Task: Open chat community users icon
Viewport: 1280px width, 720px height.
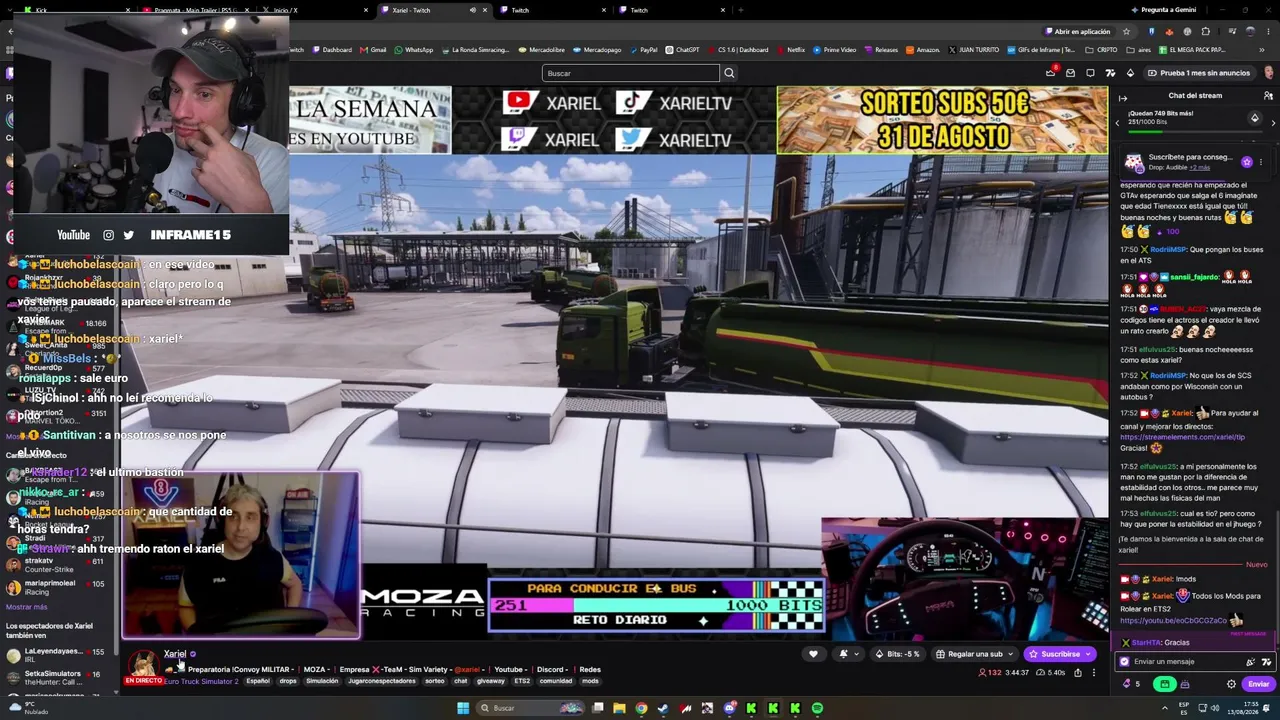Action: coord(1268,96)
